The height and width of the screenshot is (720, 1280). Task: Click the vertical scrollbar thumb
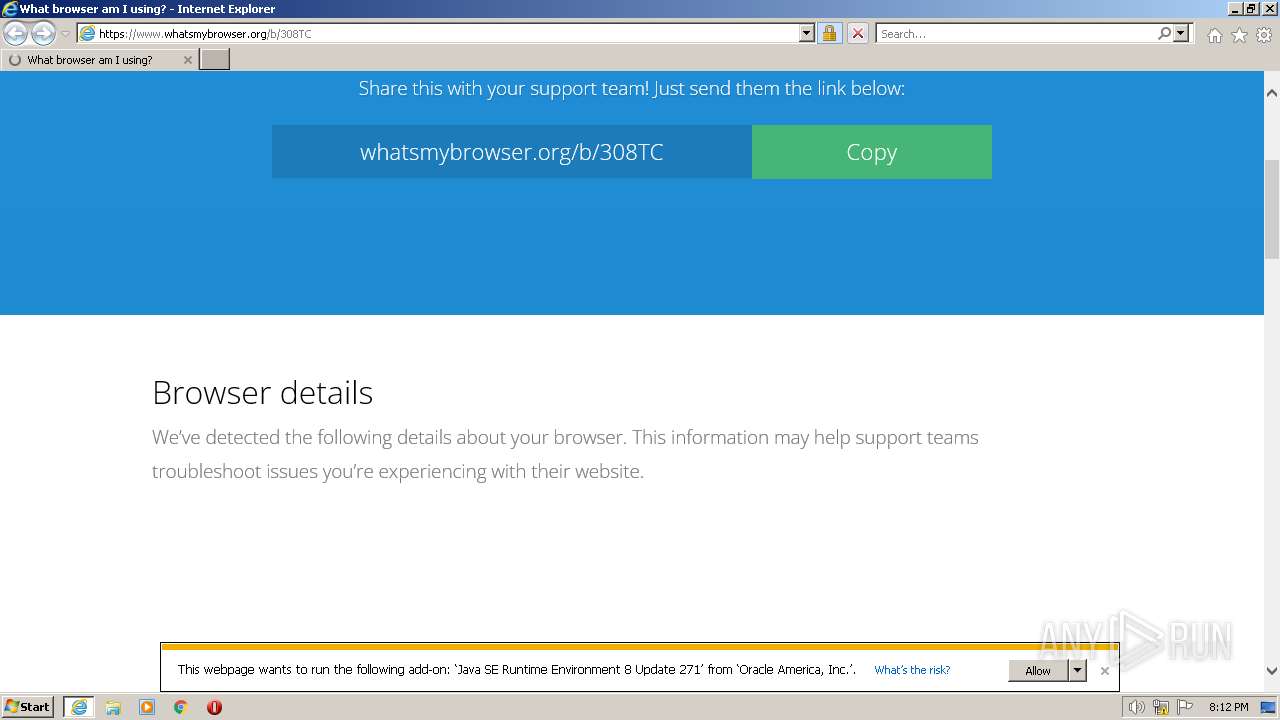click(1272, 209)
